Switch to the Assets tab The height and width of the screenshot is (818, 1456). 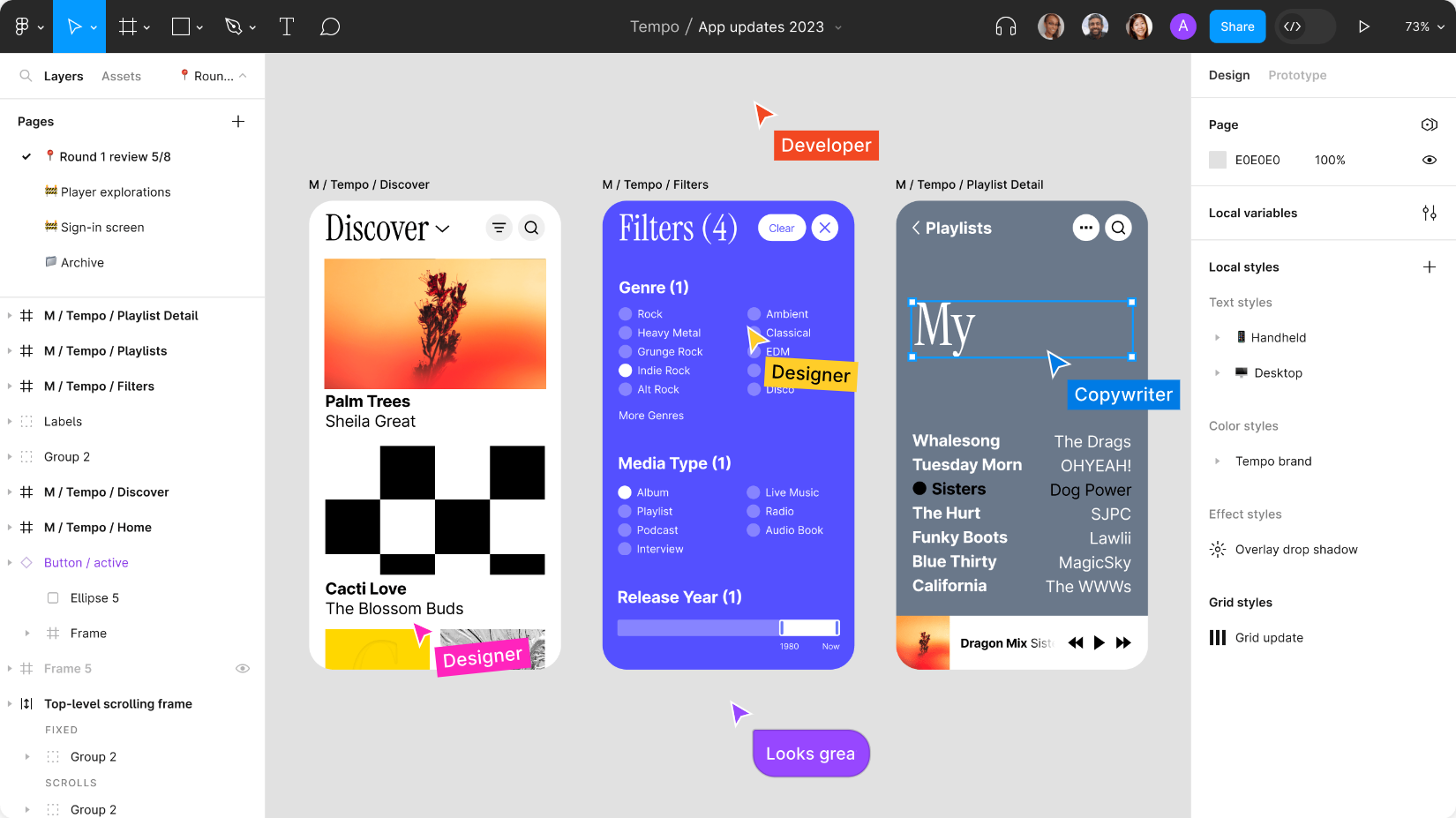click(x=121, y=76)
